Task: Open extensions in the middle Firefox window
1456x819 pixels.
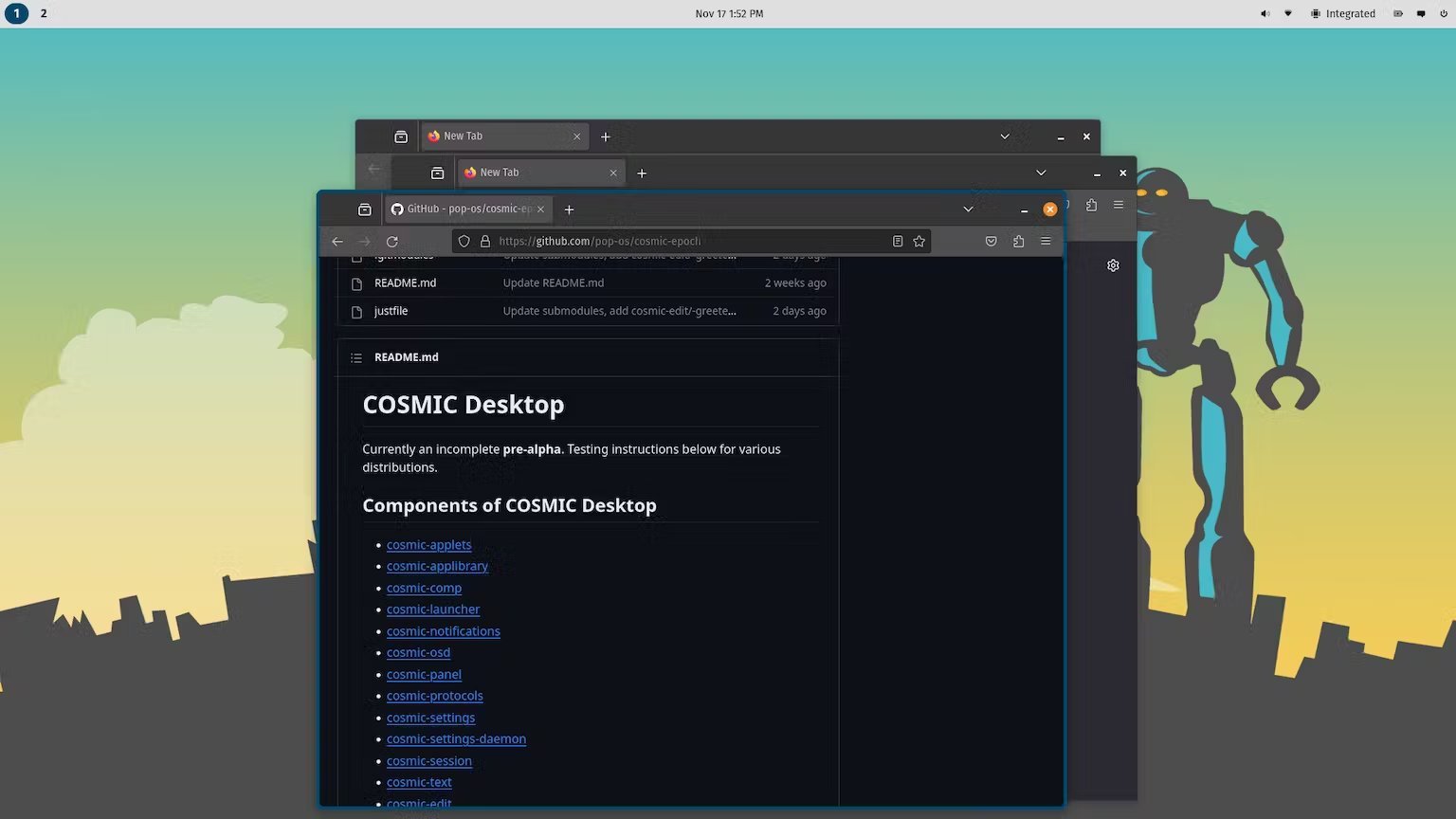Action: click(1091, 205)
